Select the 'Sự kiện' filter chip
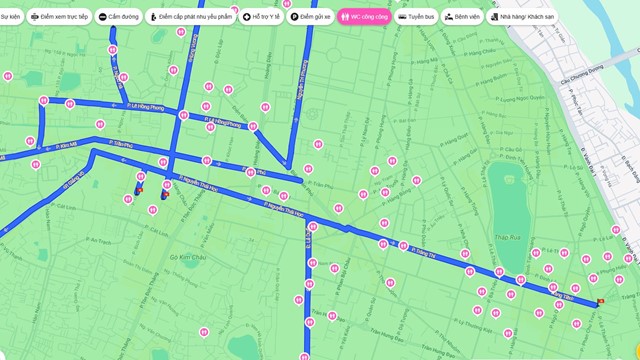 tap(11, 17)
